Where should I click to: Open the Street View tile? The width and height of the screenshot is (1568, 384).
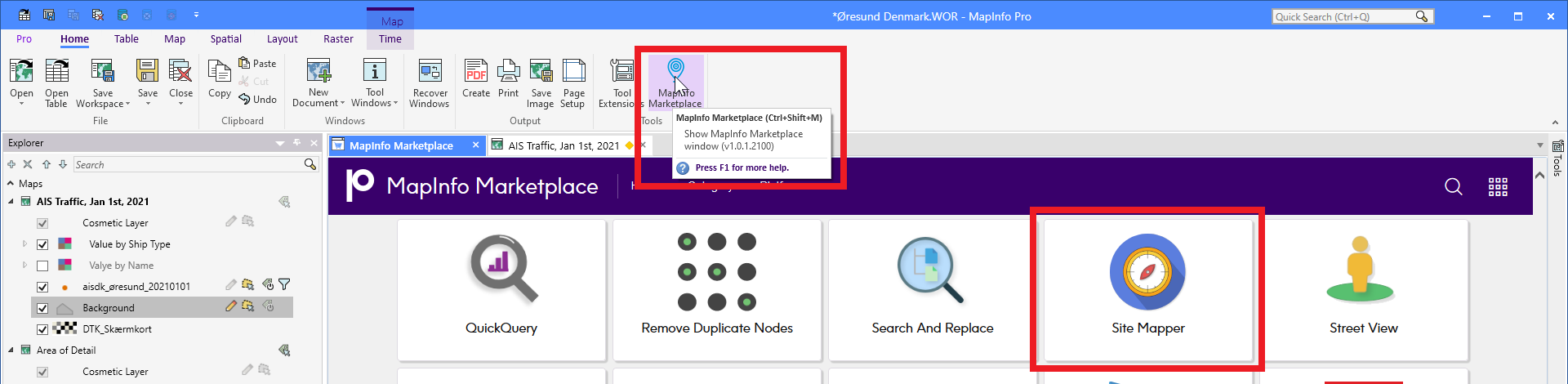click(1364, 290)
